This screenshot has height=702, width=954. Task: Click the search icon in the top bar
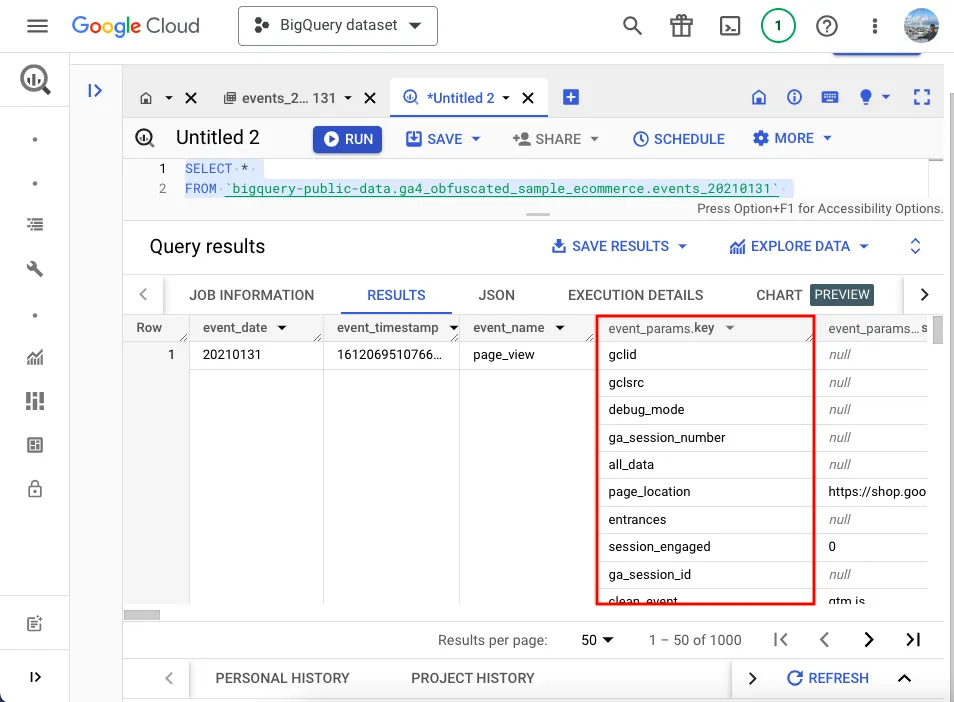click(x=632, y=26)
